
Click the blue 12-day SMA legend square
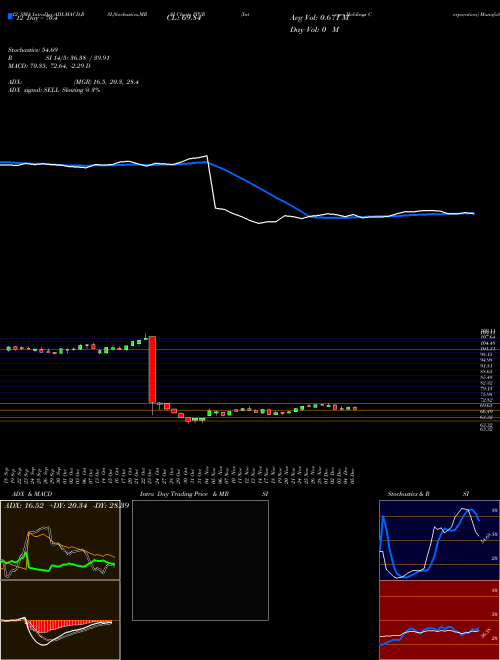(x=10, y=17)
